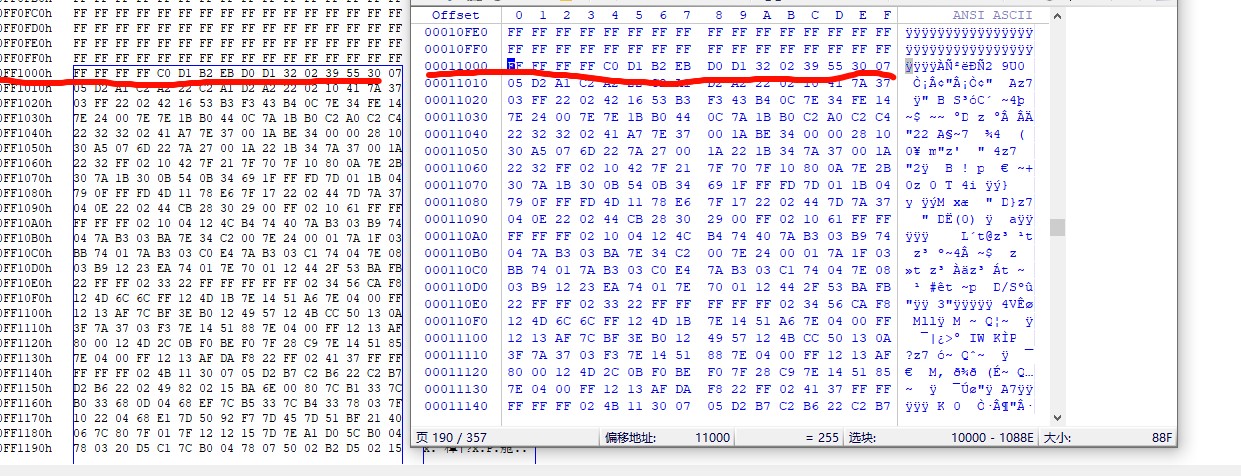Click column header 0 in hex view
This screenshot has width=1241, height=476.
click(518, 15)
